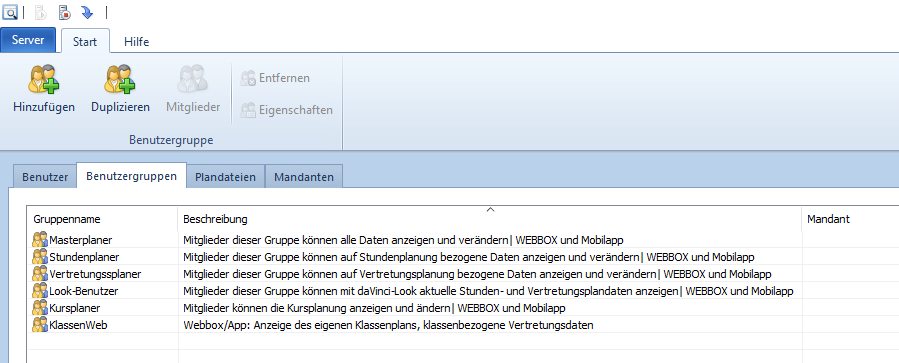This screenshot has height=363, width=899.
Task: Click the group icon beside KlassenWeb
Action: [x=40, y=325]
